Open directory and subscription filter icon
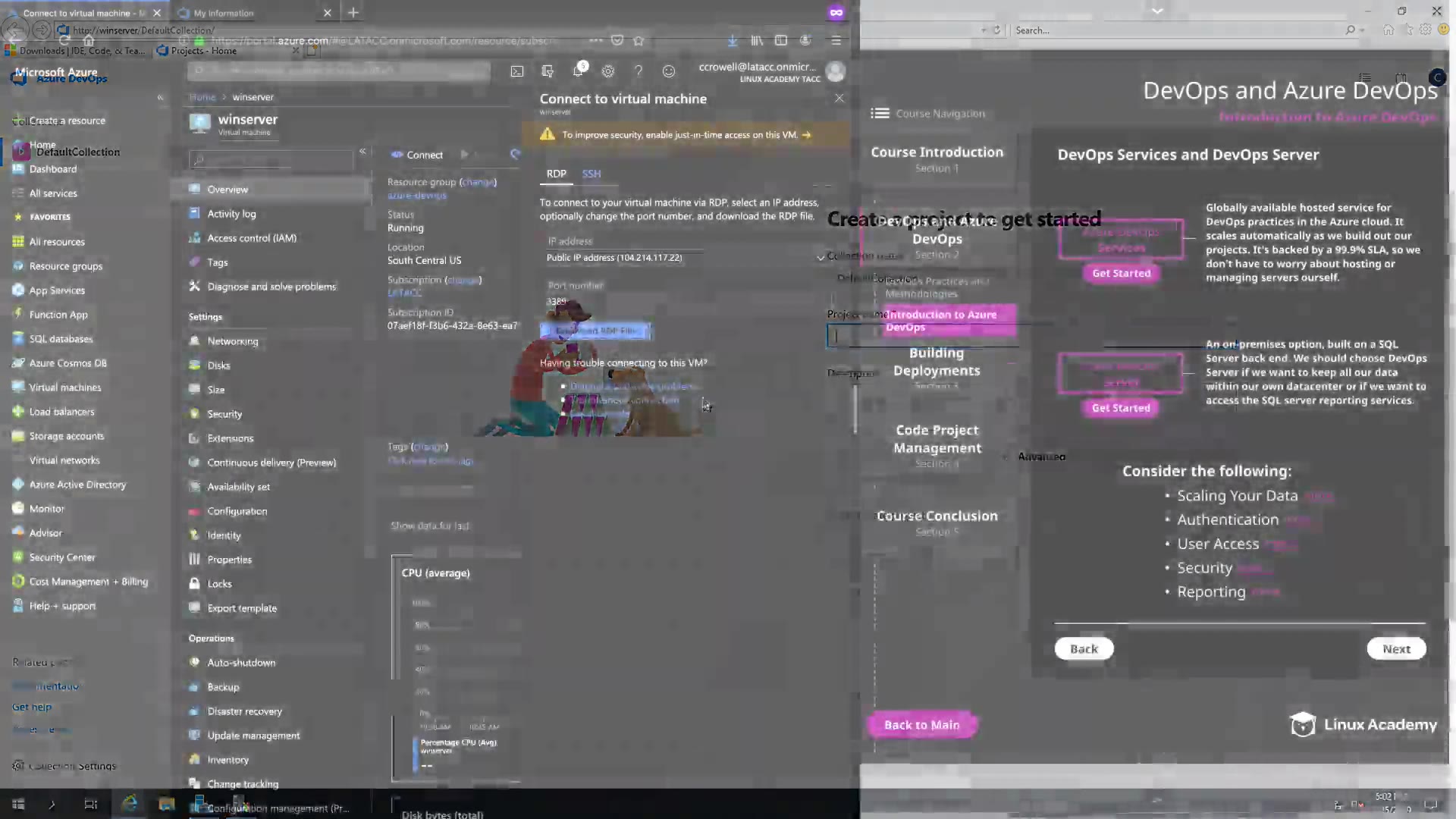This screenshot has width=1456, height=819. click(x=548, y=71)
